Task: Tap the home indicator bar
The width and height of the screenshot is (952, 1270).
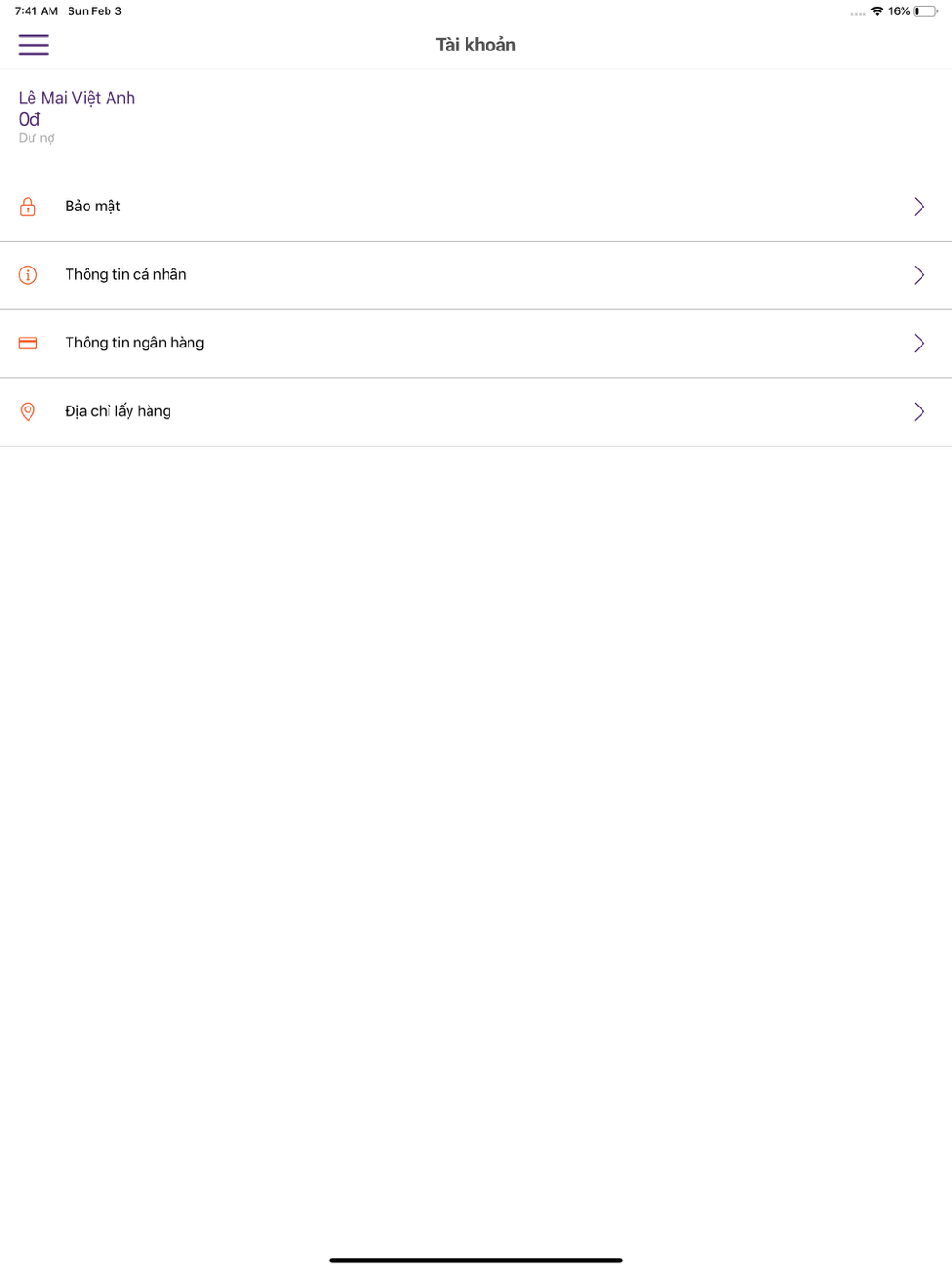Action: pos(476,1260)
